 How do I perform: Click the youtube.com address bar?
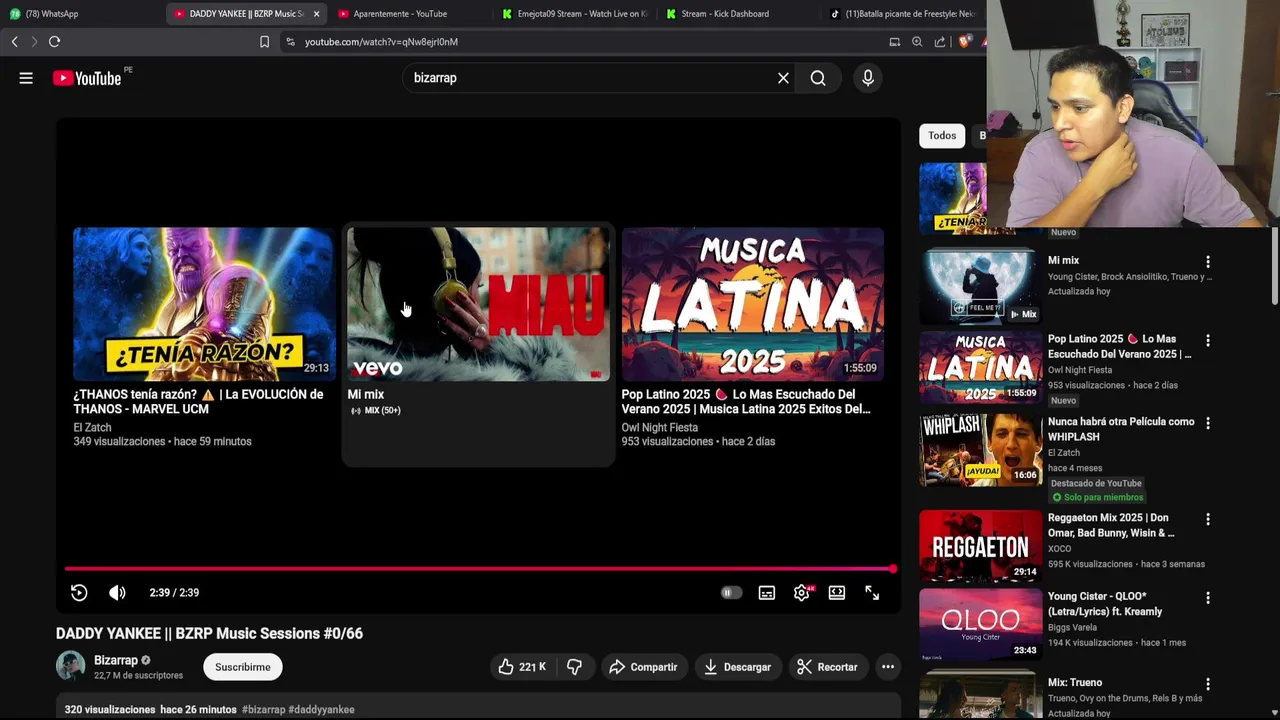580,42
